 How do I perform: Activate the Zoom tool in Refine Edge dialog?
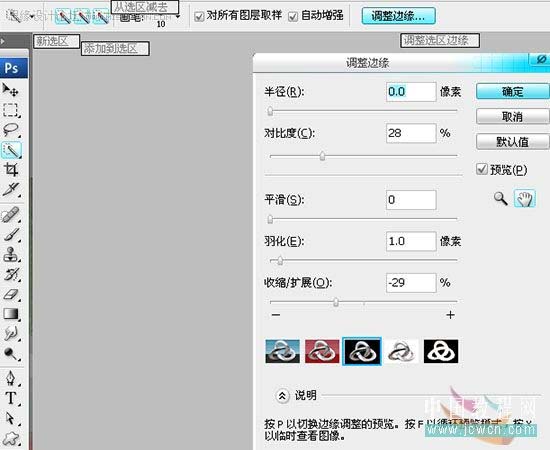[x=501, y=199]
